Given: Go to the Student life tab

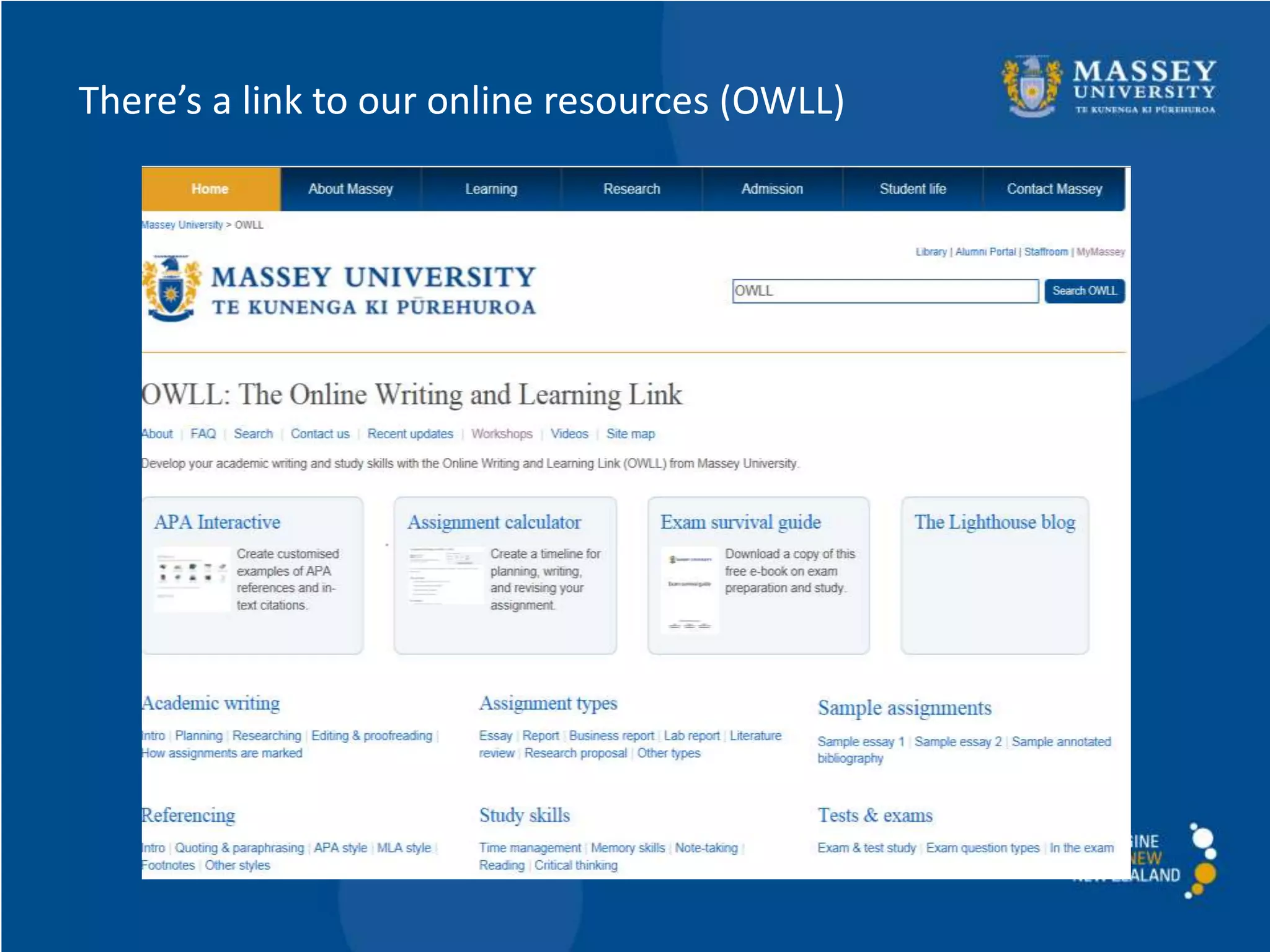Looking at the screenshot, I should [912, 189].
